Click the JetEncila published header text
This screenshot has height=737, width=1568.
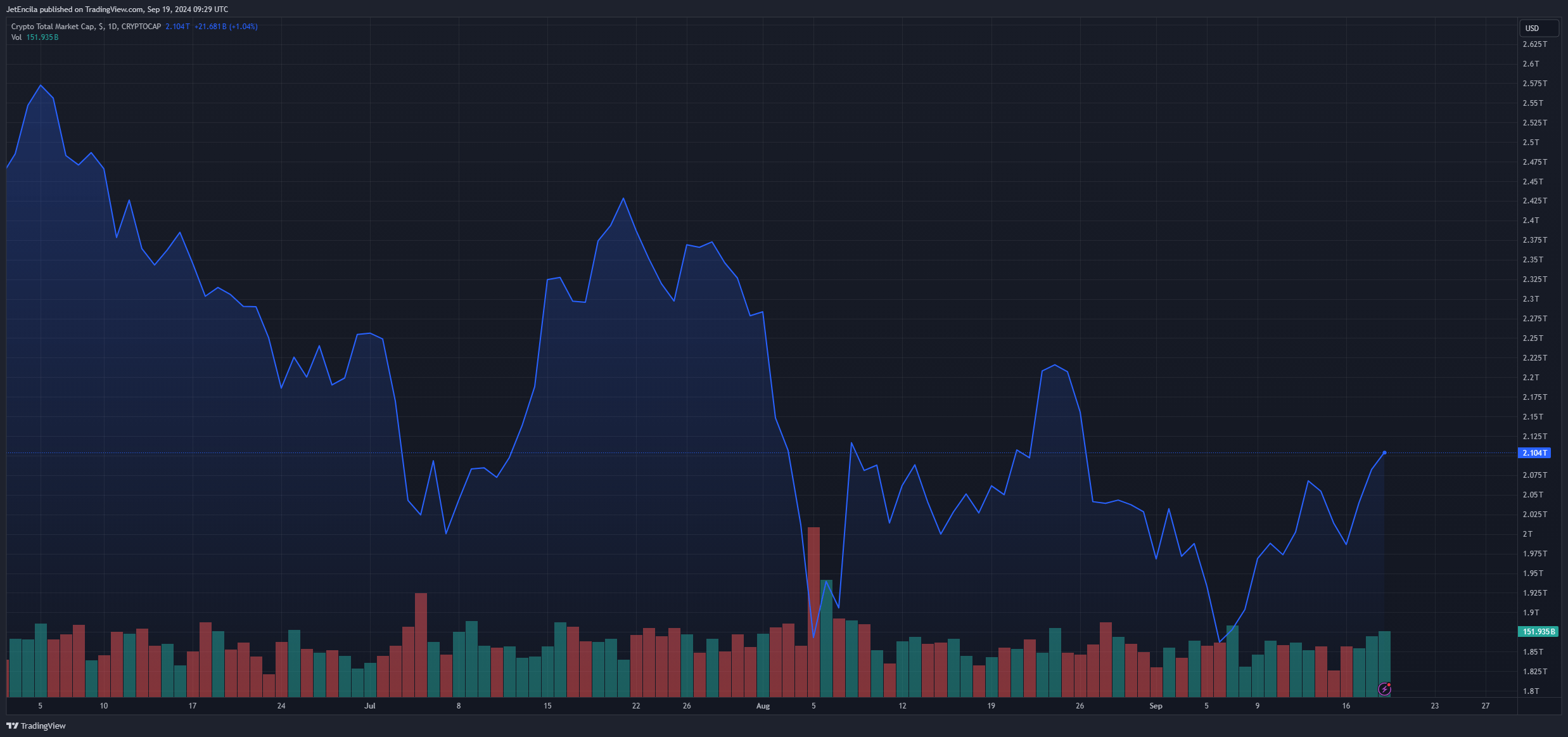(x=117, y=10)
